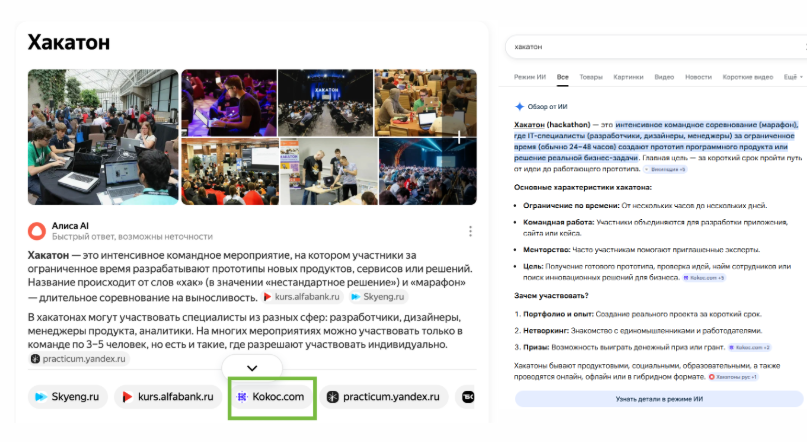Open the Skyeng.ru source chip at bottom
Image resolution: width=807 pixels, height=442 pixels.
pos(67,397)
